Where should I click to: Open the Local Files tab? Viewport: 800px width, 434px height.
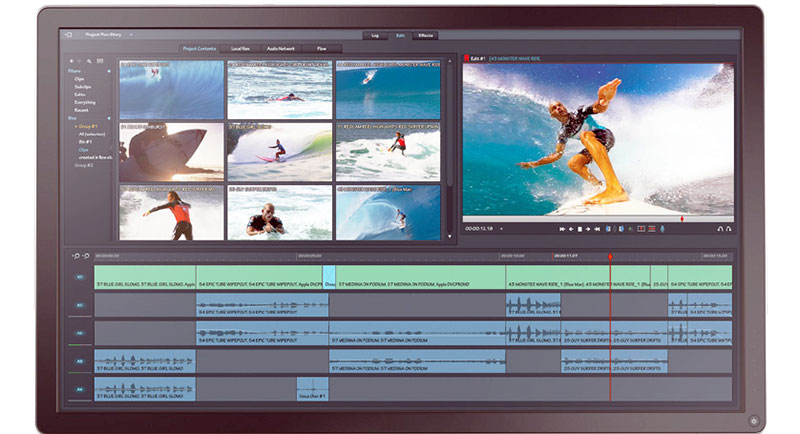pyautogui.click(x=240, y=48)
